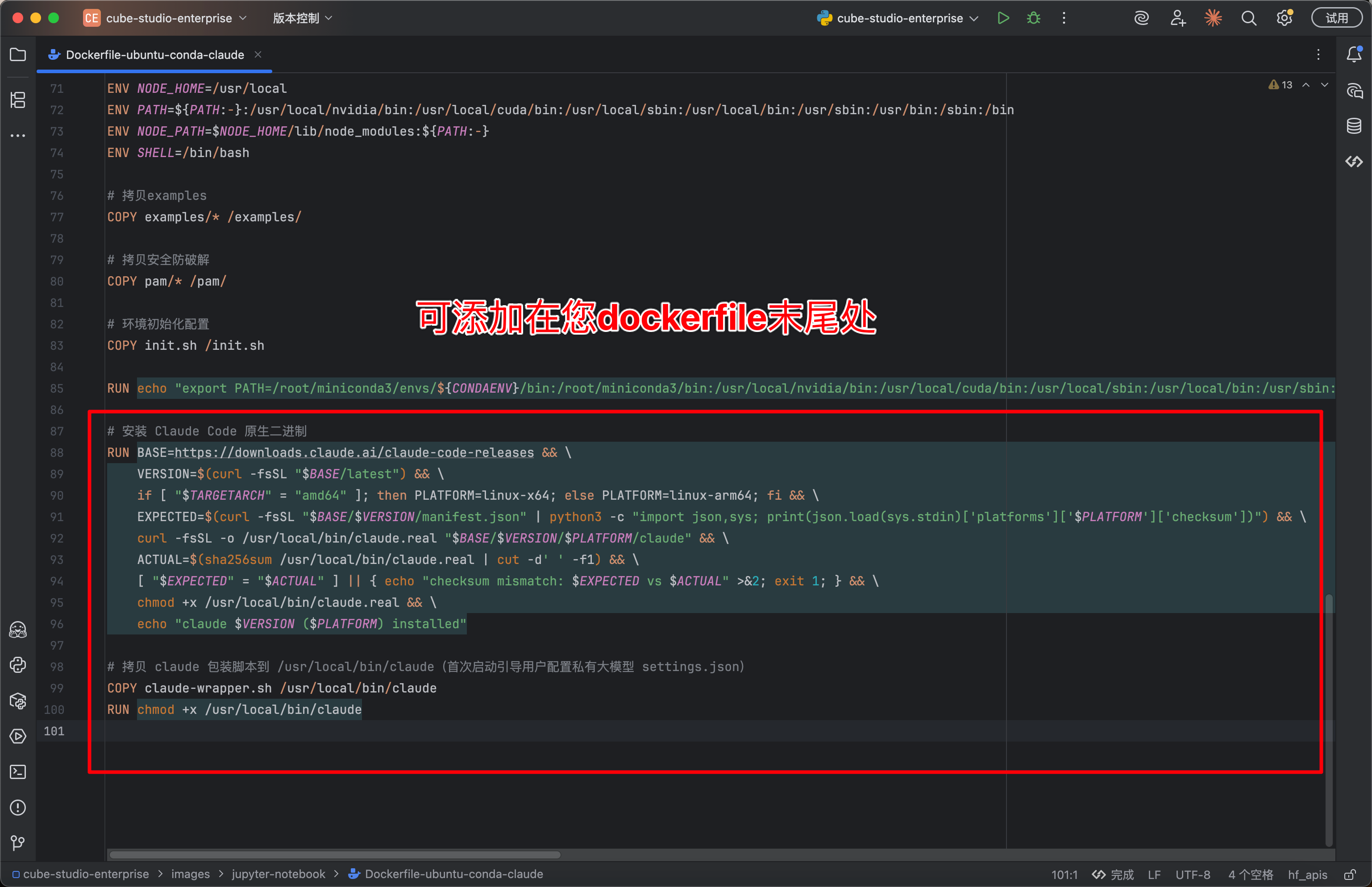Jump to previous highlighted warning
Image resolution: width=1372 pixels, height=887 pixels.
click(x=1306, y=85)
